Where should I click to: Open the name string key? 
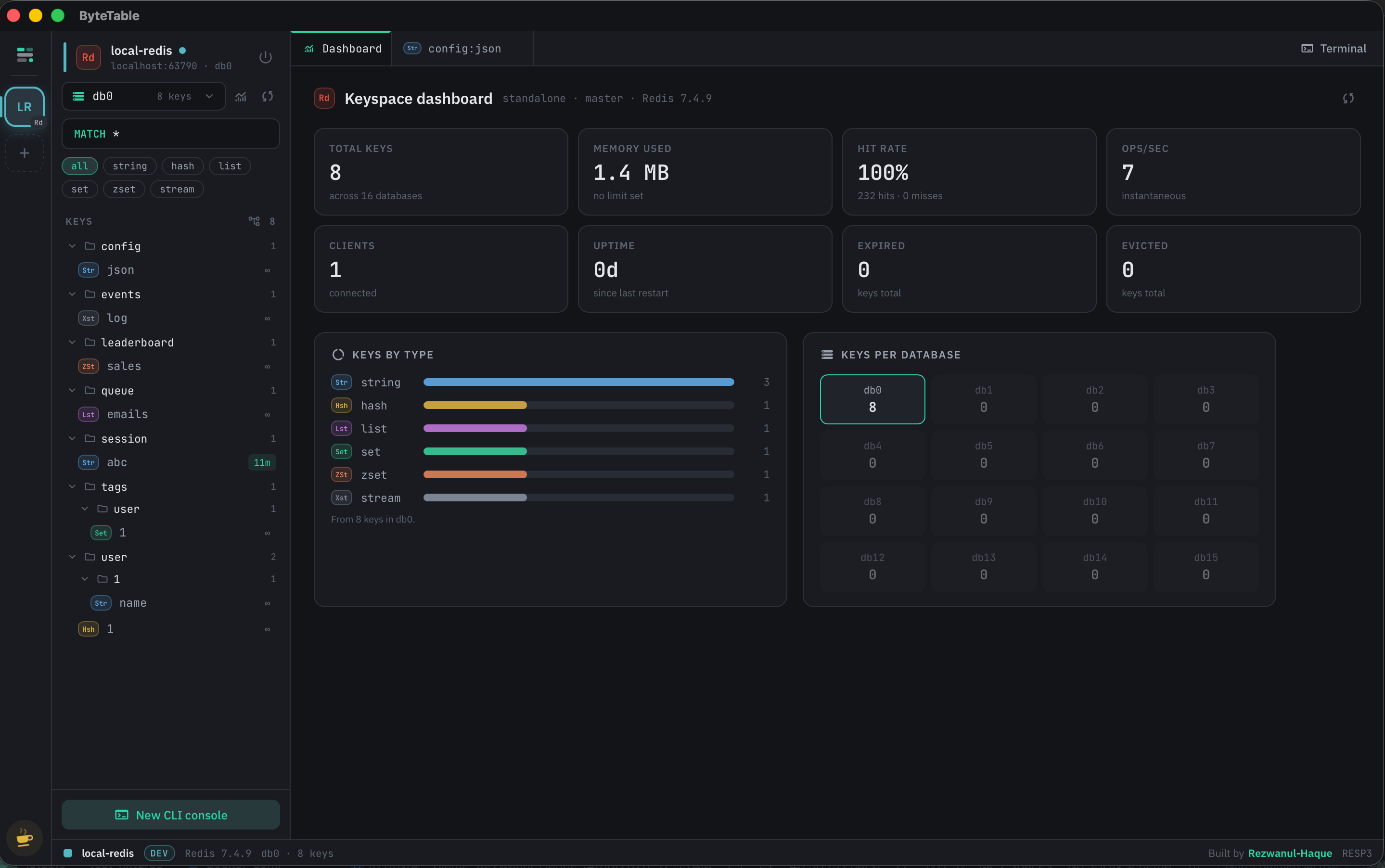(171, 603)
